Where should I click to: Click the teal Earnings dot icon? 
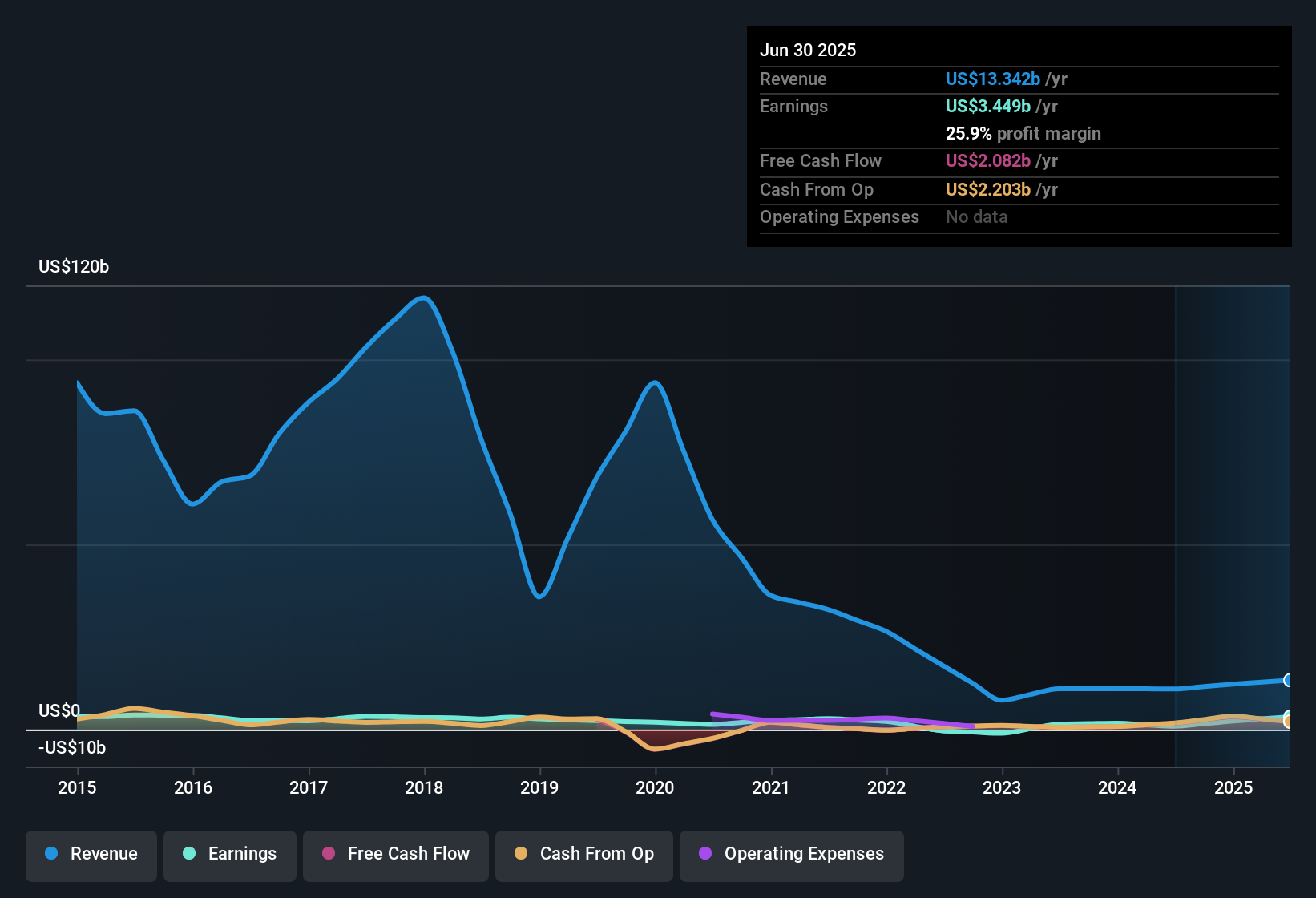[189, 854]
